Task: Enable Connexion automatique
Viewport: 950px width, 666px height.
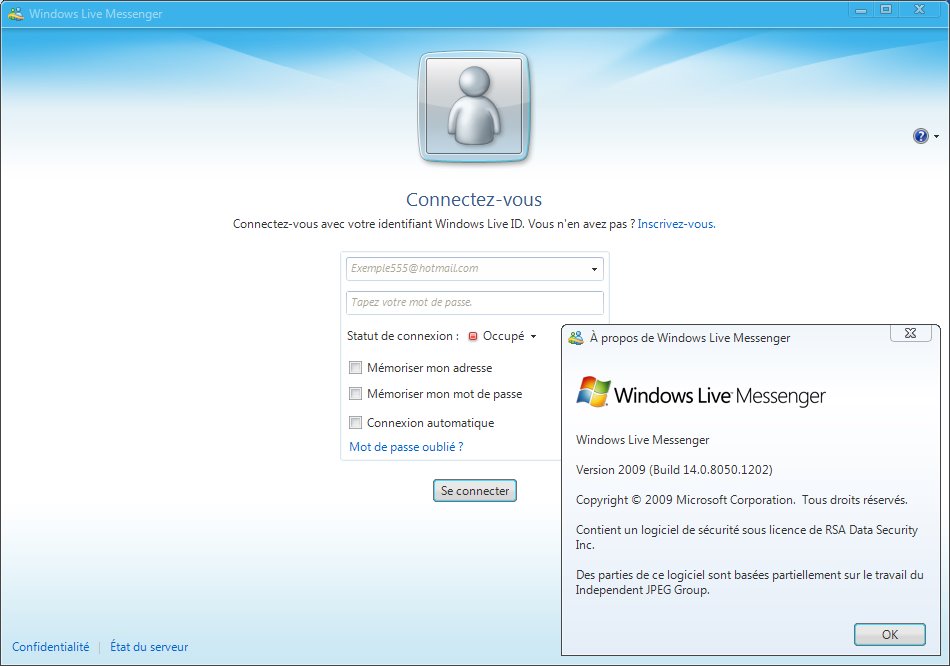Action: click(355, 422)
